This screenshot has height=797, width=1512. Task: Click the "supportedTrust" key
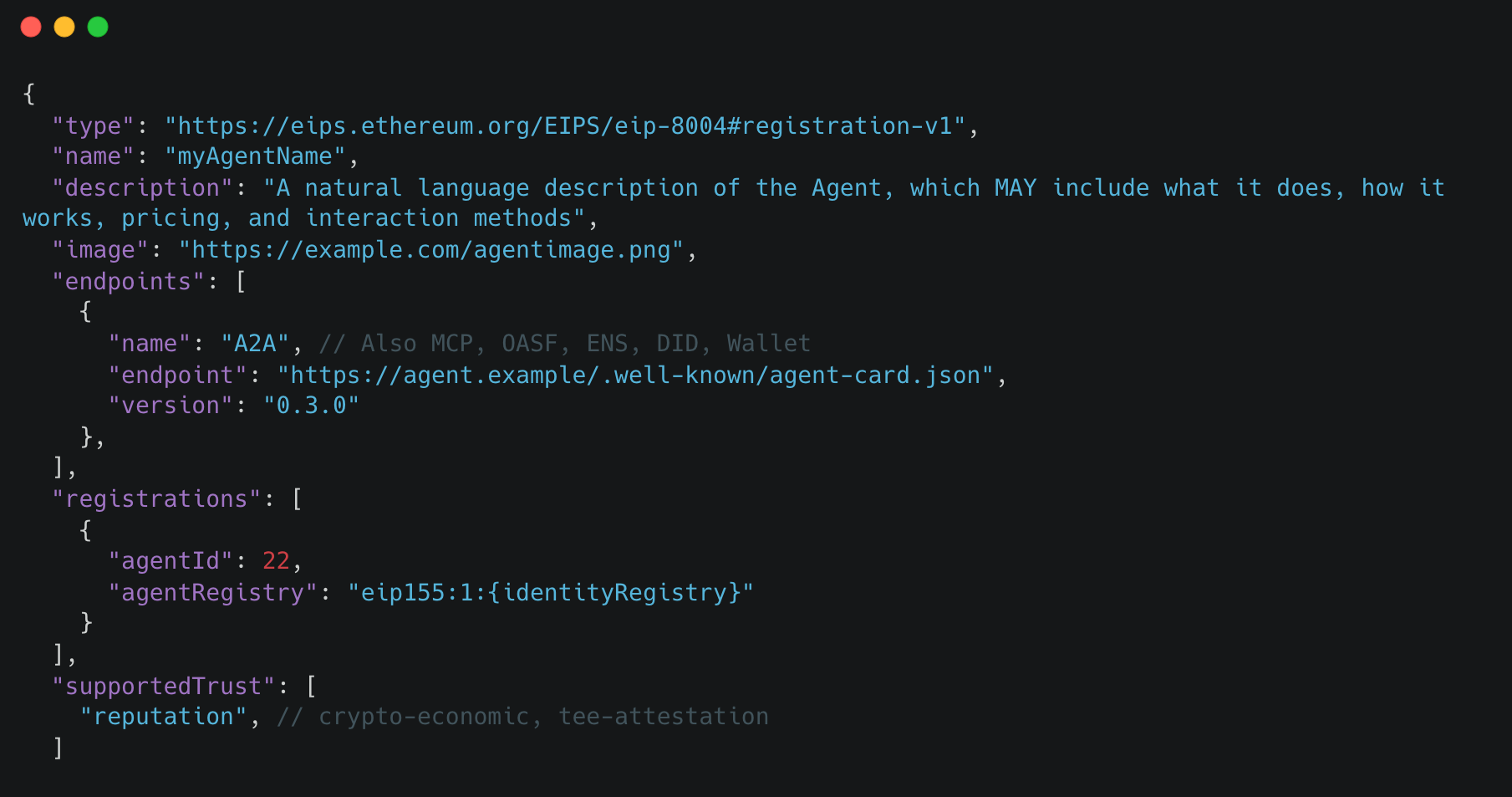tap(163, 686)
